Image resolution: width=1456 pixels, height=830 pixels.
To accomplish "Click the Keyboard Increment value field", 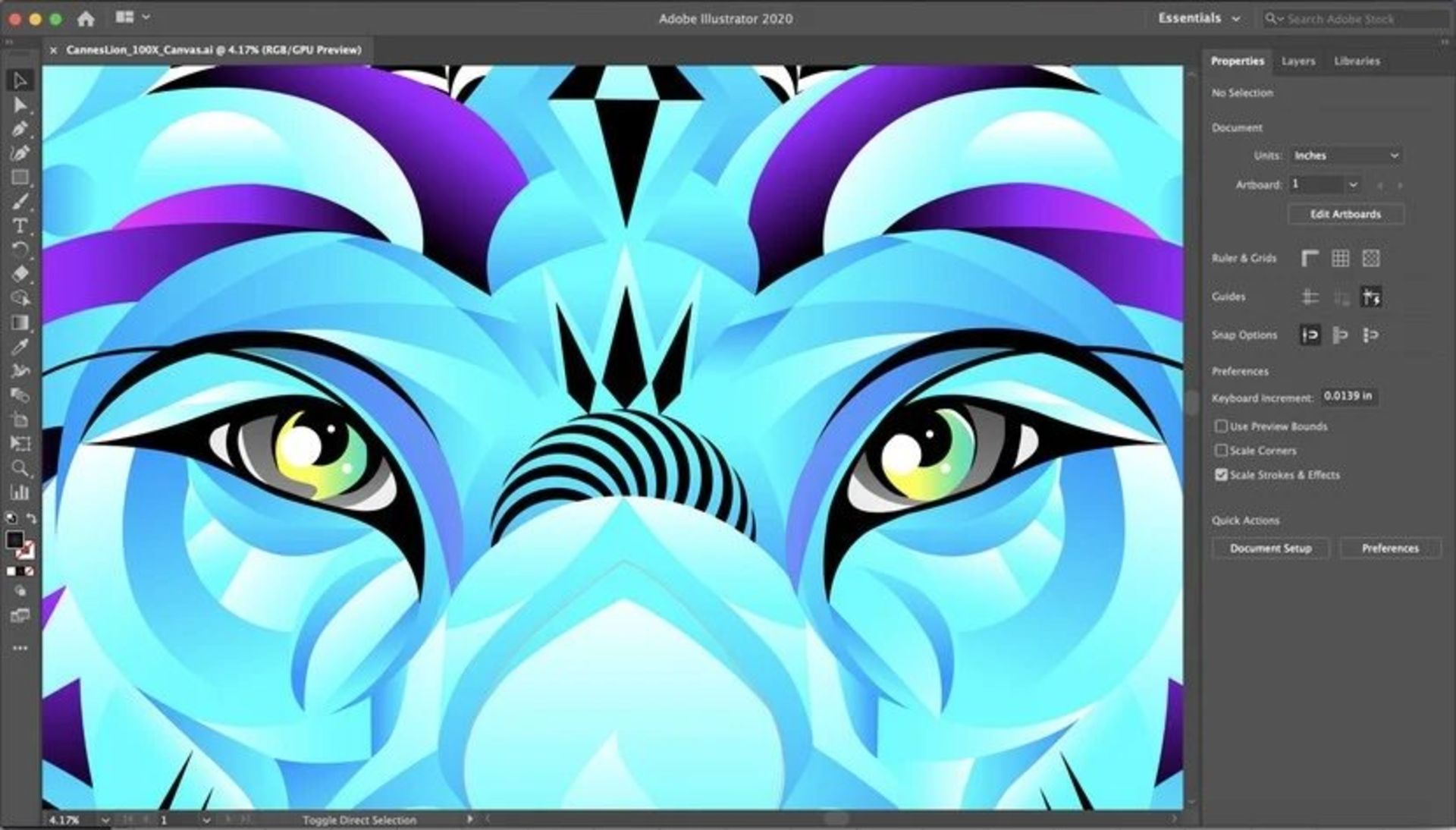I will coord(1349,397).
